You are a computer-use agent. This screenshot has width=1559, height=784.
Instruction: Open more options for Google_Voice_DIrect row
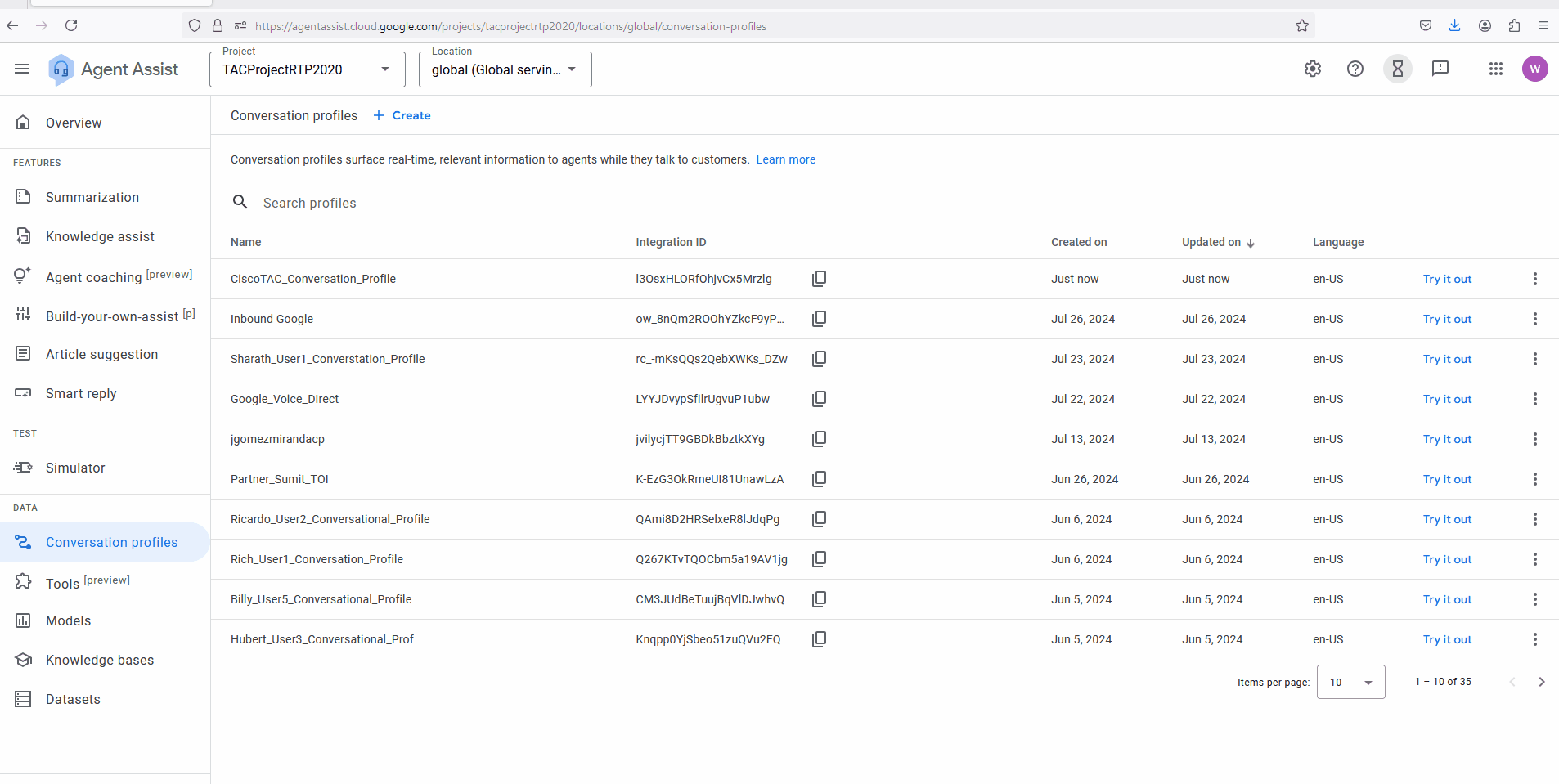pyautogui.click(x=1534, y=399)
